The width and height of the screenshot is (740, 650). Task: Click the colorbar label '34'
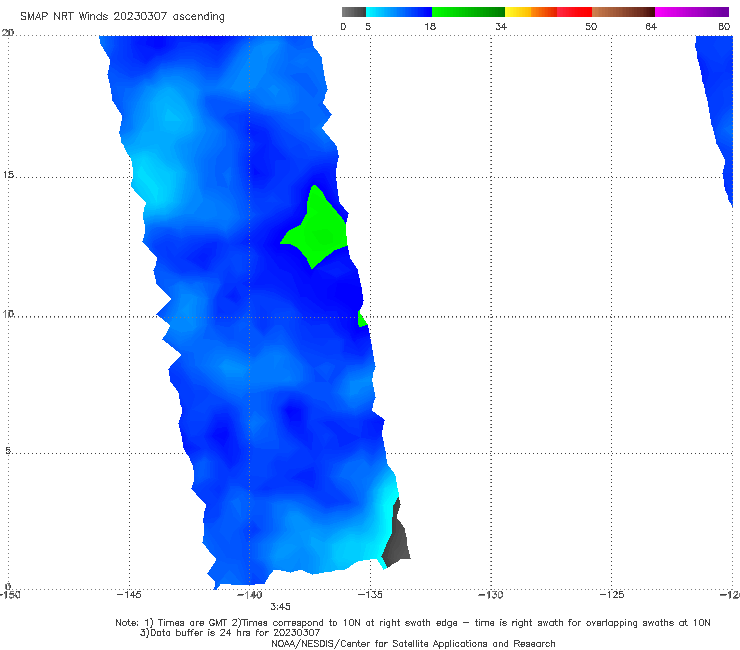(x=501, y=27)
